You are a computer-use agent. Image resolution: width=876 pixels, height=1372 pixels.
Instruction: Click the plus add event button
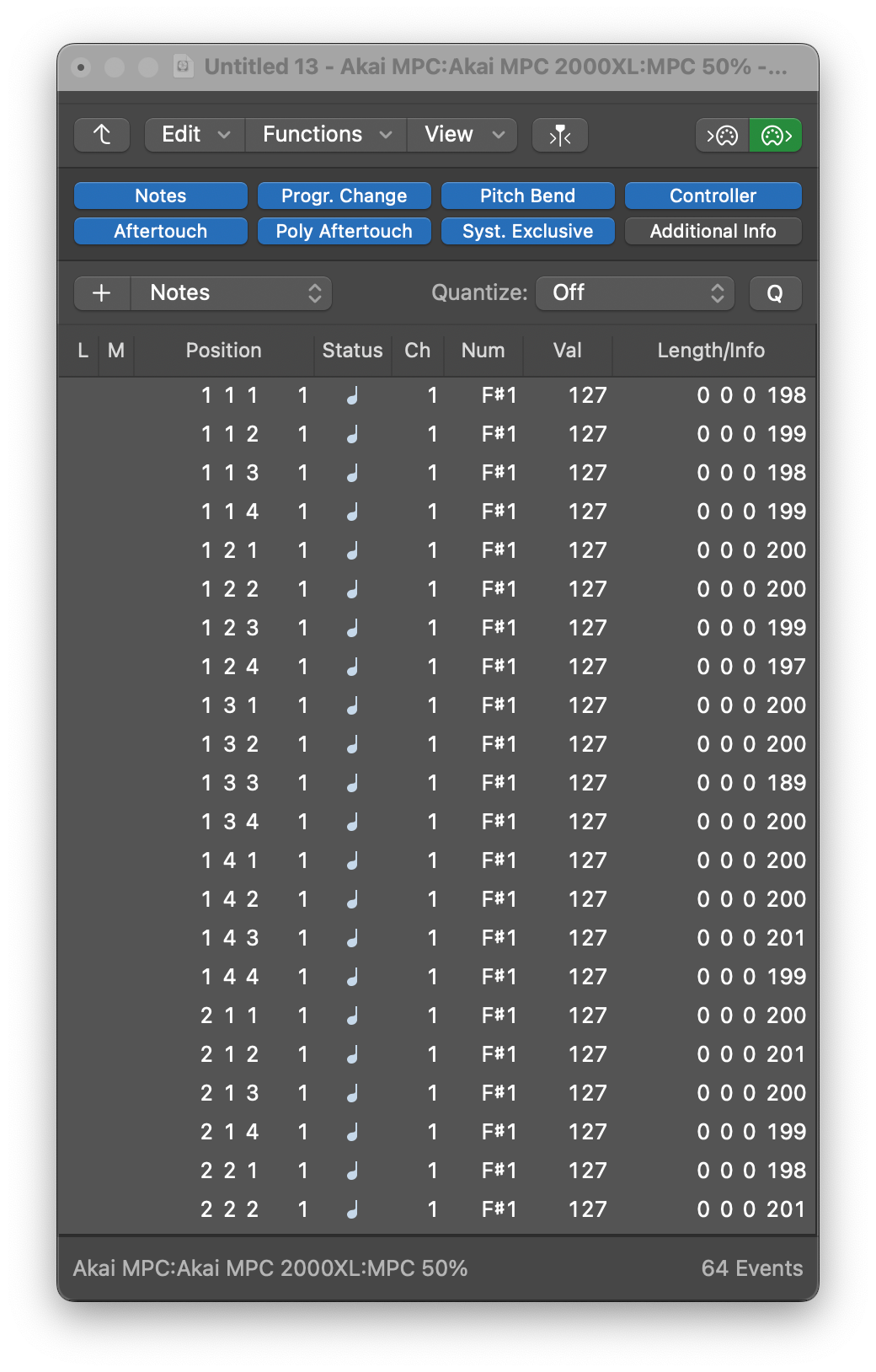(x=102, y=293)
